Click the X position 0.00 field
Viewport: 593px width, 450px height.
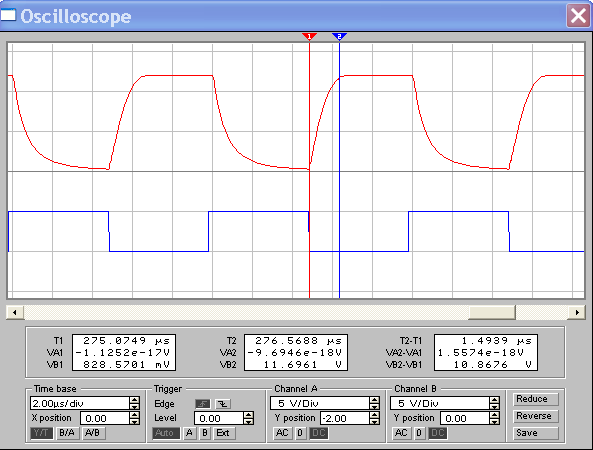click(x=105, y=418)
